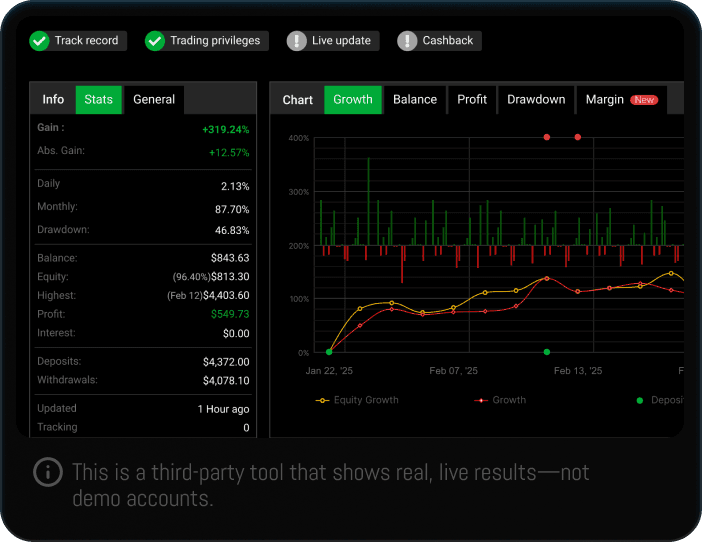Viewport: 702px width, 542px height.
Task: Click the 100% y-axis label
Action: click(299, 299)
